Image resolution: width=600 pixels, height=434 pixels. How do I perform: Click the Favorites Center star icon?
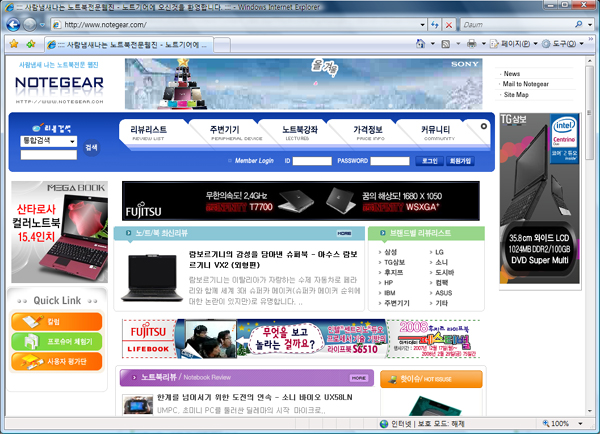coord(14,44)
